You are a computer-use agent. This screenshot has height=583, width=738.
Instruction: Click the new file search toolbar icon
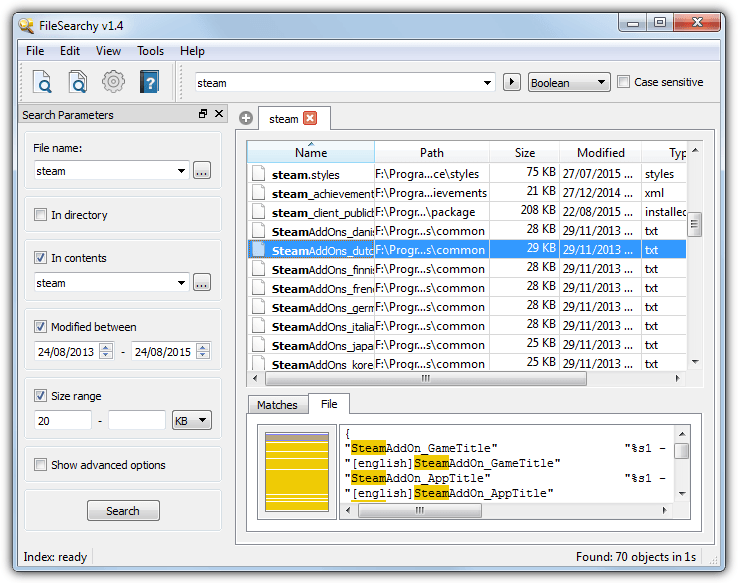pos(42,81)
